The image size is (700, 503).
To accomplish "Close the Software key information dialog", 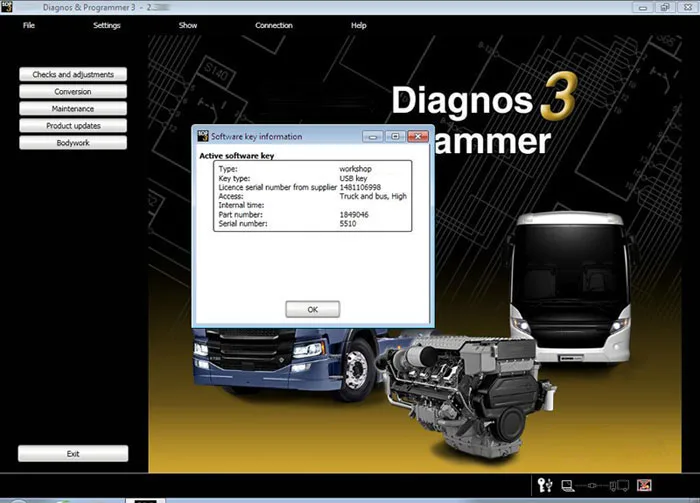I will click(x=418, y=136).
